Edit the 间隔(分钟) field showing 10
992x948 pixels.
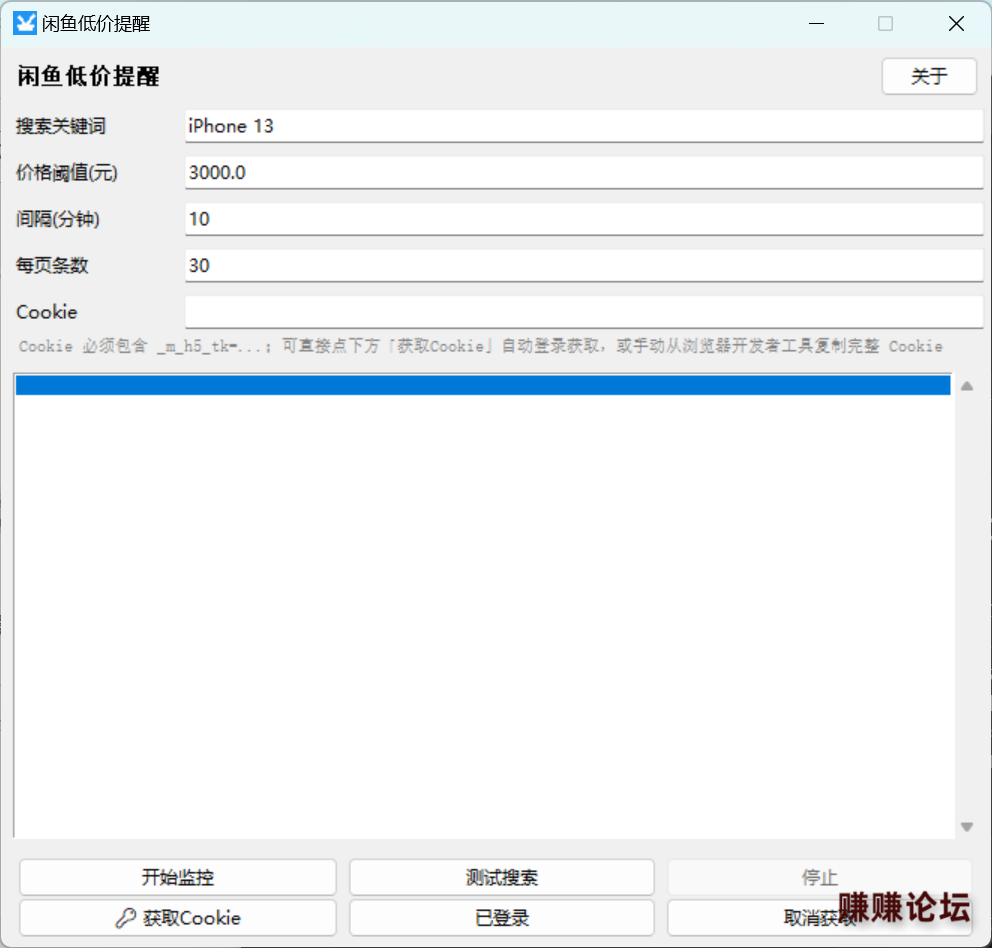(583, 219)
